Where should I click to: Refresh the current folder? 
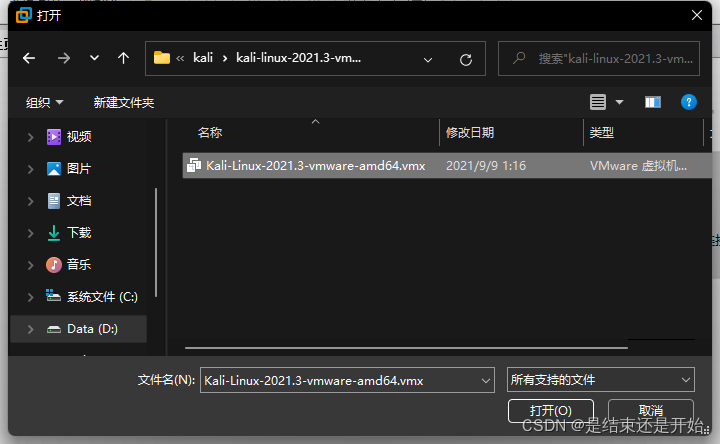466,60
